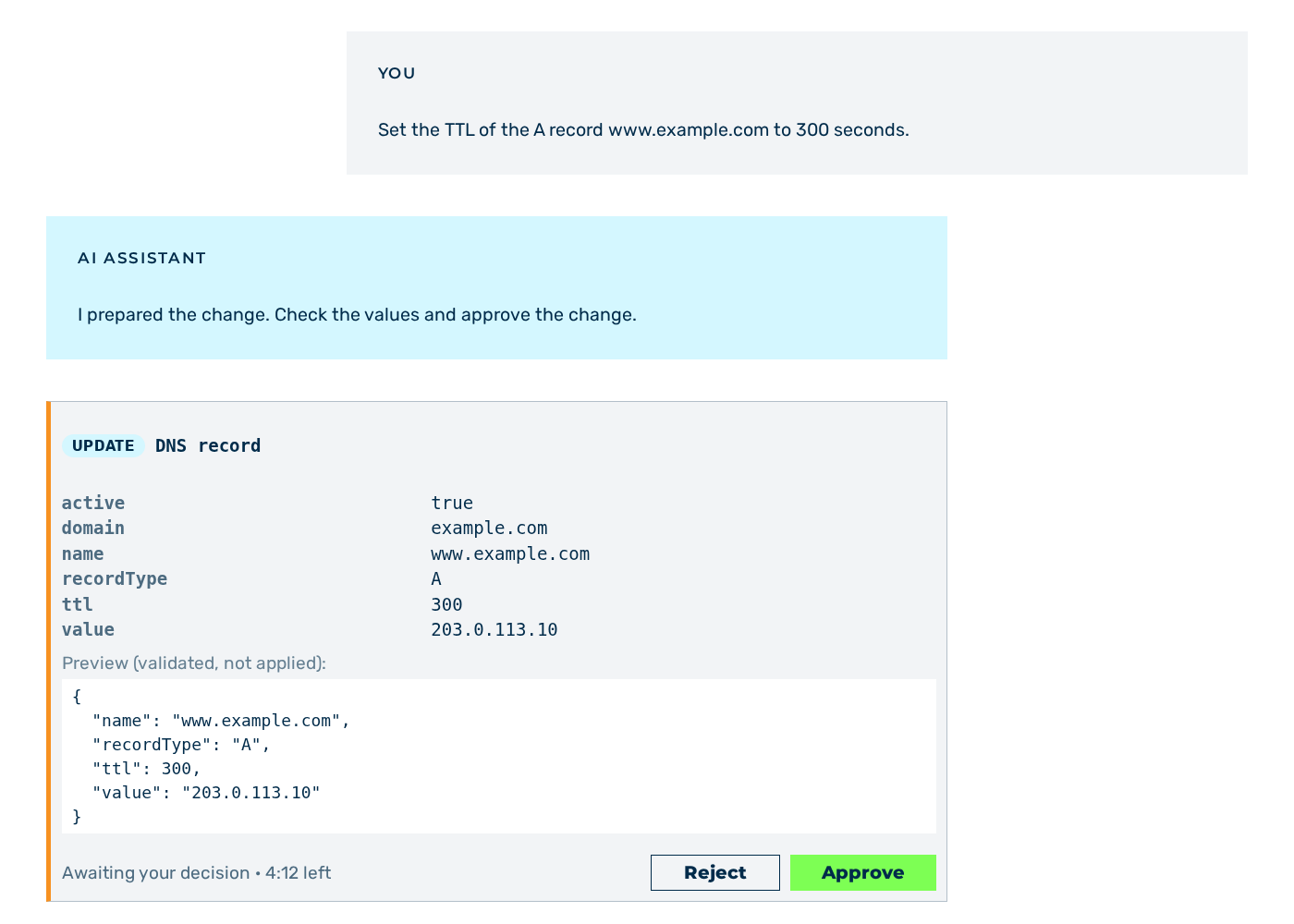Click the active value true
The image size is (1294, 924).
click(x=452, y=503)
